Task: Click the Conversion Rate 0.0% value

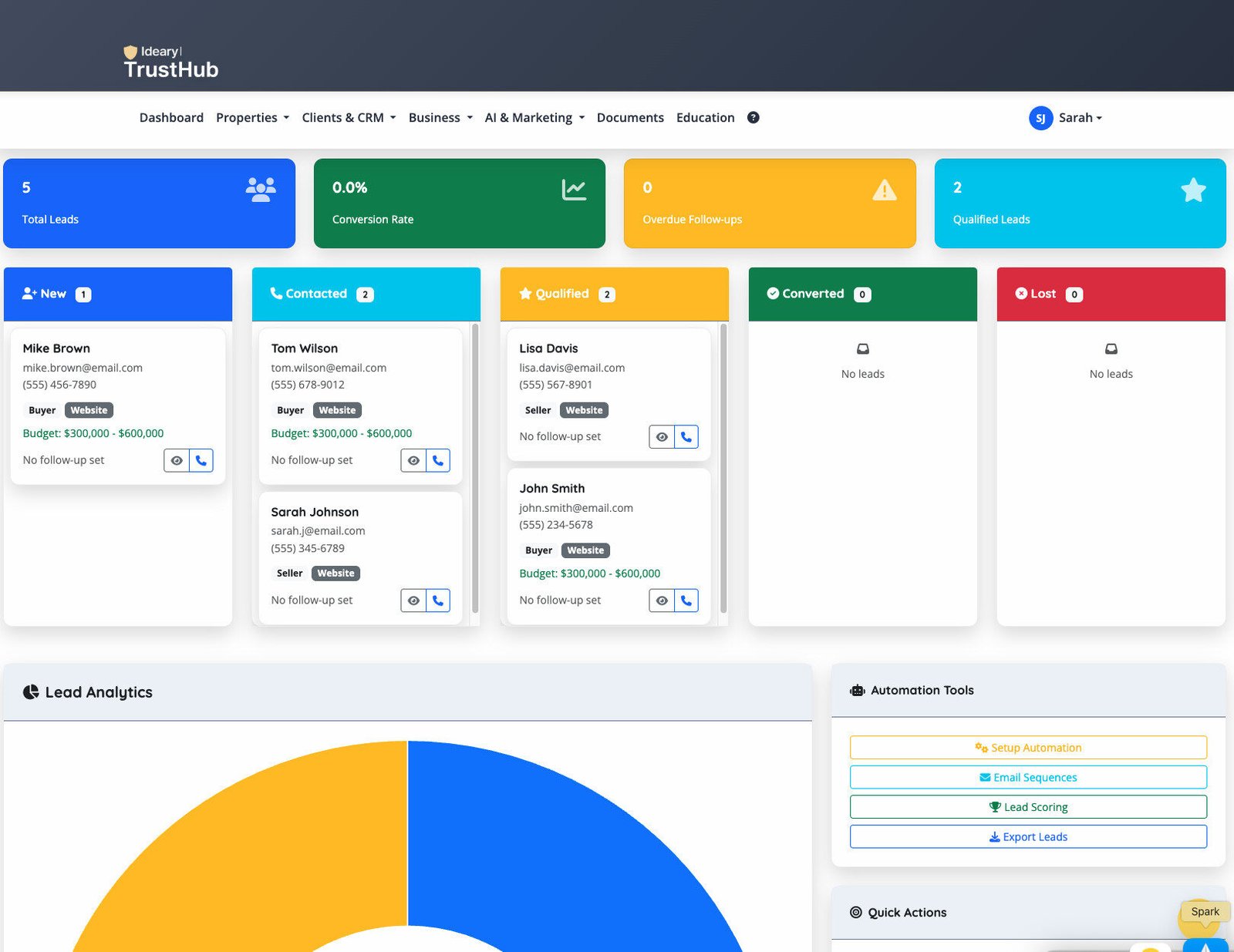Action: [x=349, y=187]
